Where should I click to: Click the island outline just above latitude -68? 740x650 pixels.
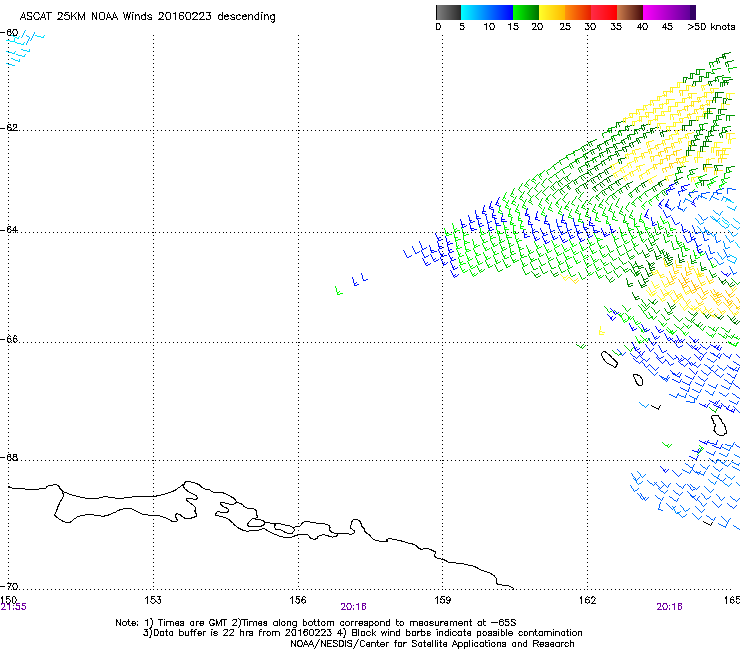click(x=719, y=424)
